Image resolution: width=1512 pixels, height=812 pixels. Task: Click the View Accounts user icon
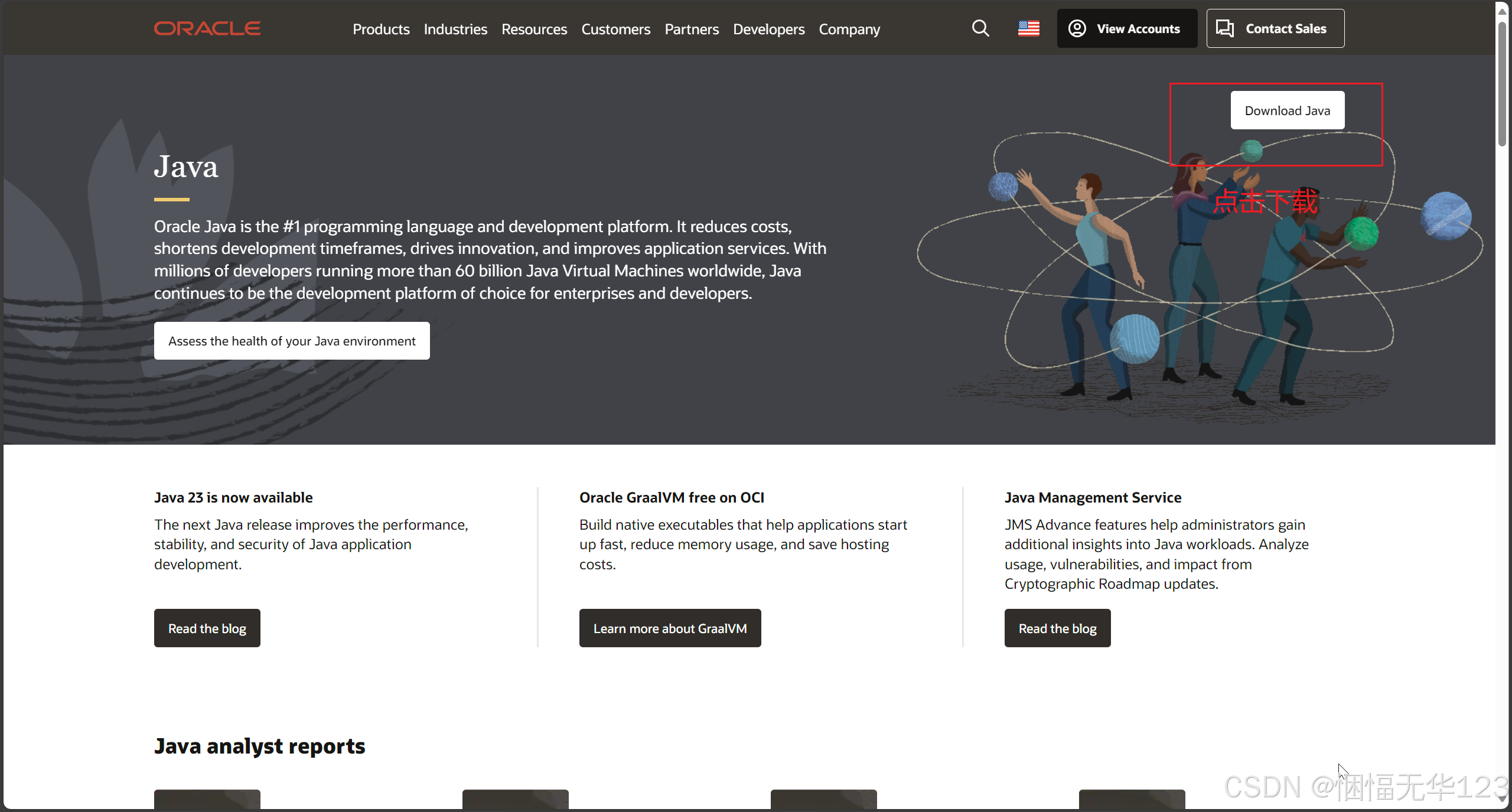pyautogui.click(x=1077, y=28)
